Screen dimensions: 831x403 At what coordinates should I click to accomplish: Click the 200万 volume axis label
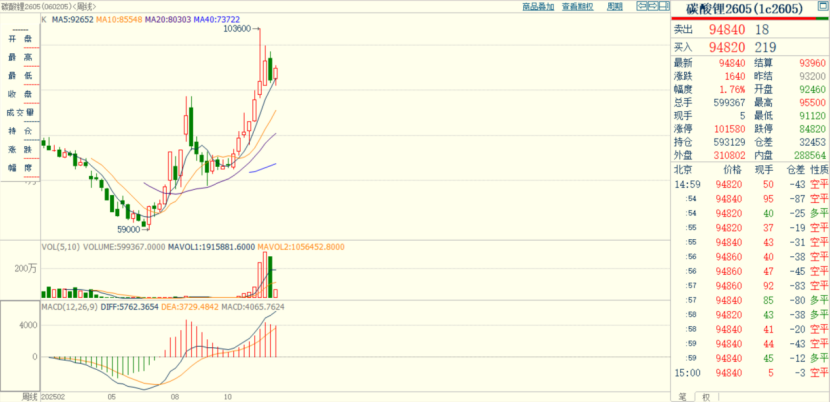[x=25, y=269]
